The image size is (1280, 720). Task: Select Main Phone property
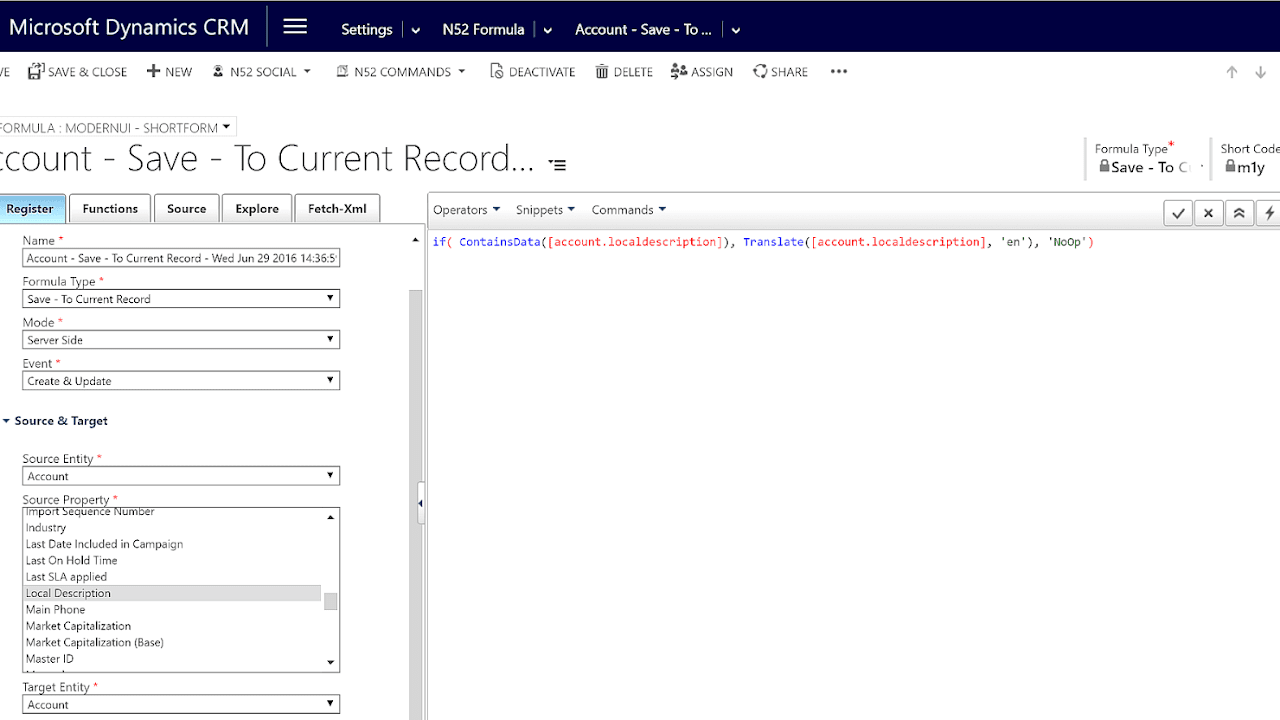pos(172,610)
